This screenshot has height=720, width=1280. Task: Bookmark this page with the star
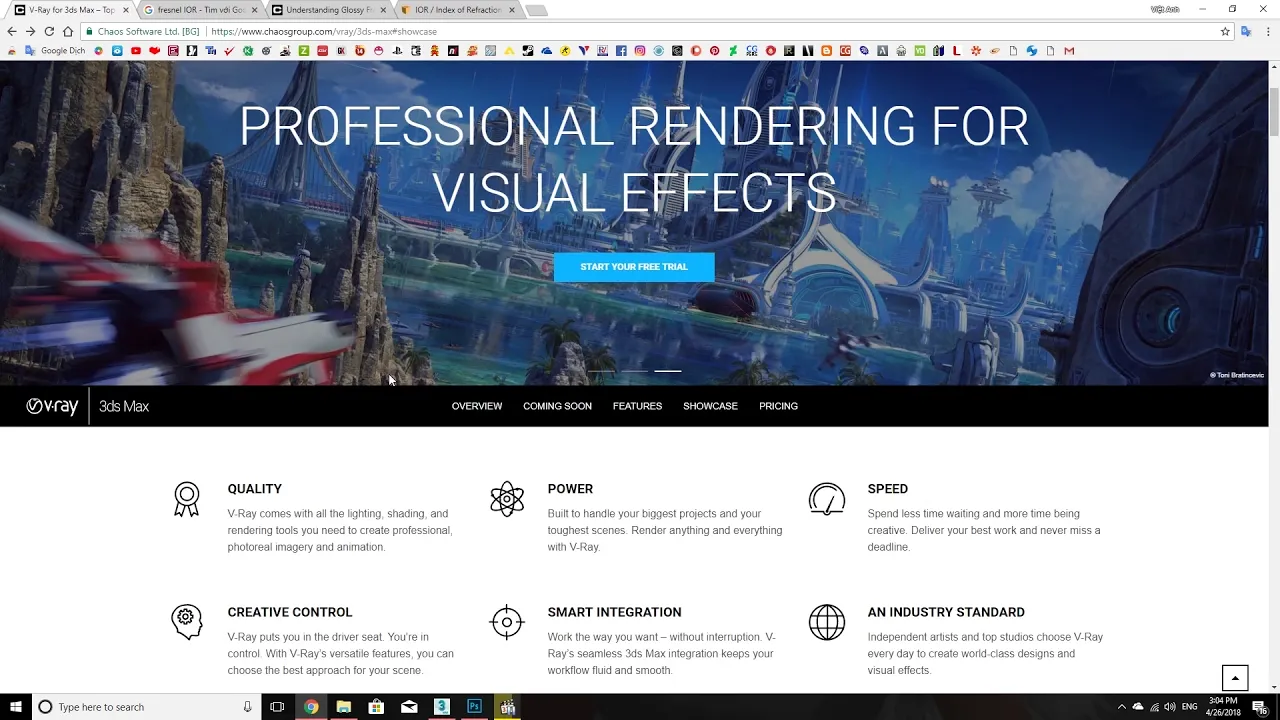(x=1225, y=31)
